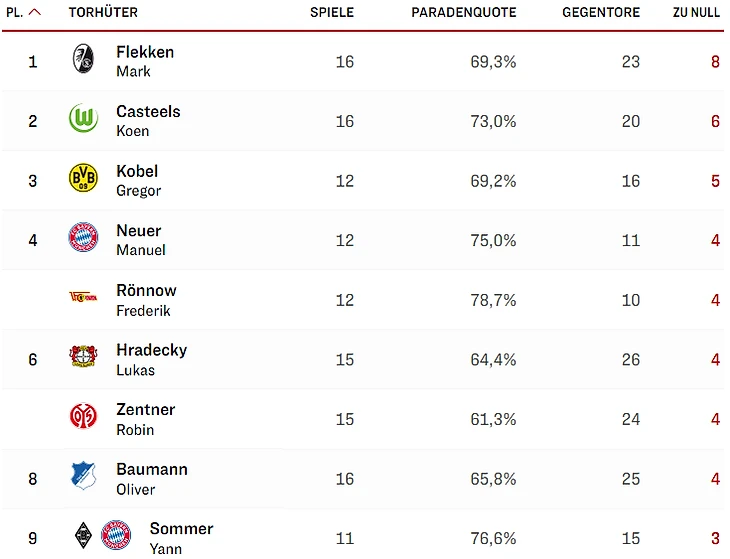Click Union Berlin logo beside Rönnow
Image resolution: width=730 pixels, height=559 pixels.
pos(83,298)
